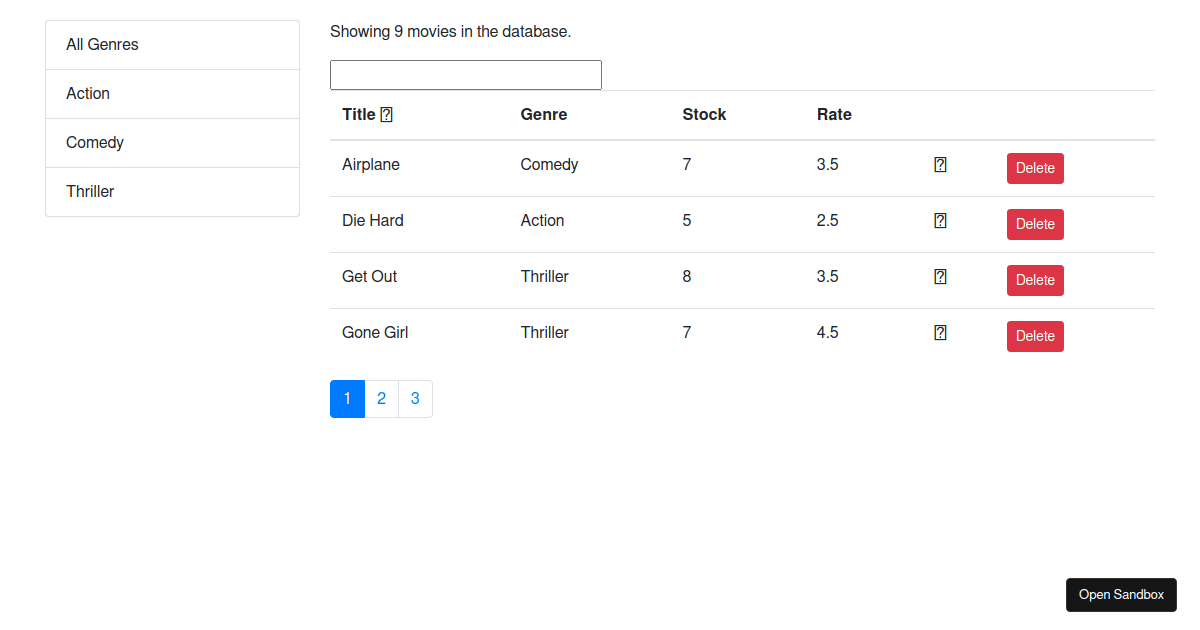
Task: Click the sort icon beside Title header
Action: 387,115
